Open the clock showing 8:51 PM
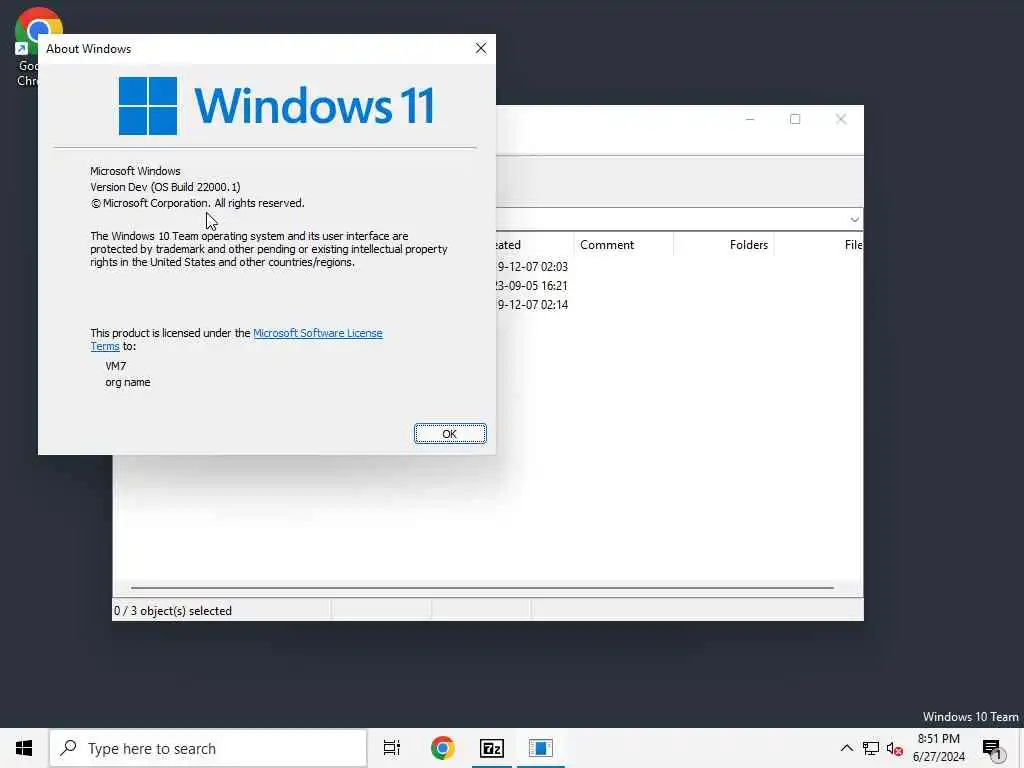 click(938, 748)
